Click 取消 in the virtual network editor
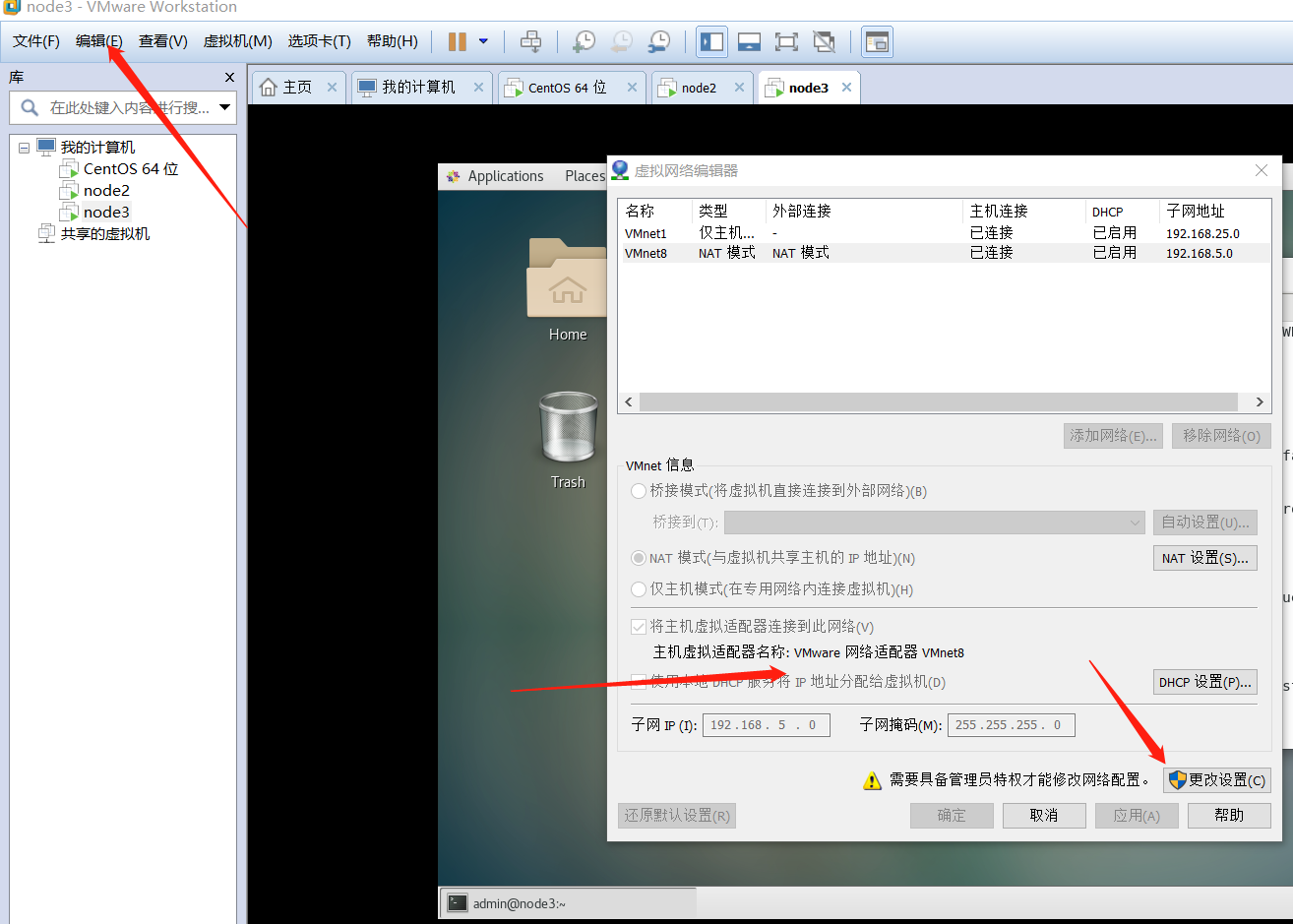Image resolution: width=1293 pixels, height=924 pixels. click(1044, 816)
